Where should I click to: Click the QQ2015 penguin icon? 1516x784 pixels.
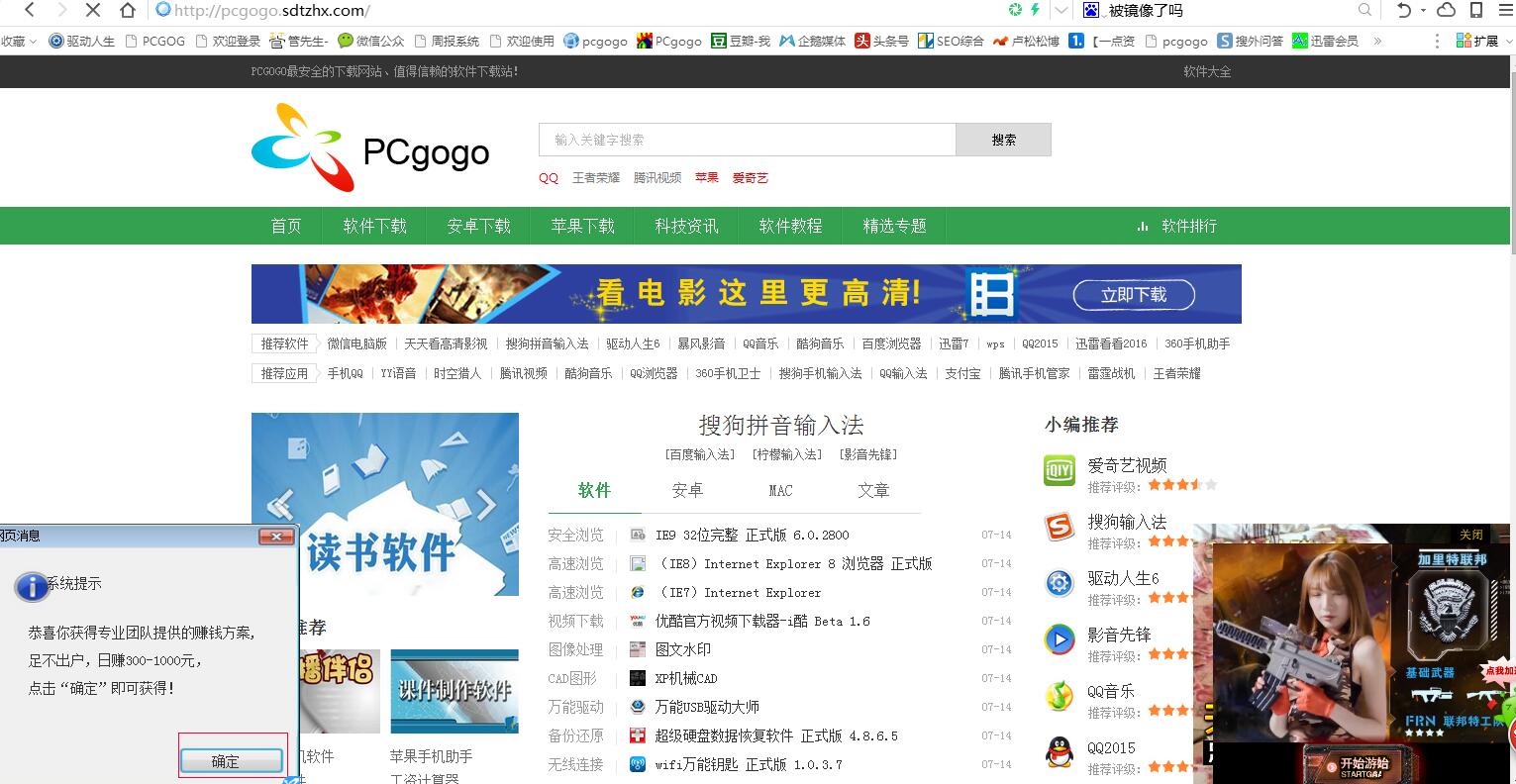tap(1060, 753)
